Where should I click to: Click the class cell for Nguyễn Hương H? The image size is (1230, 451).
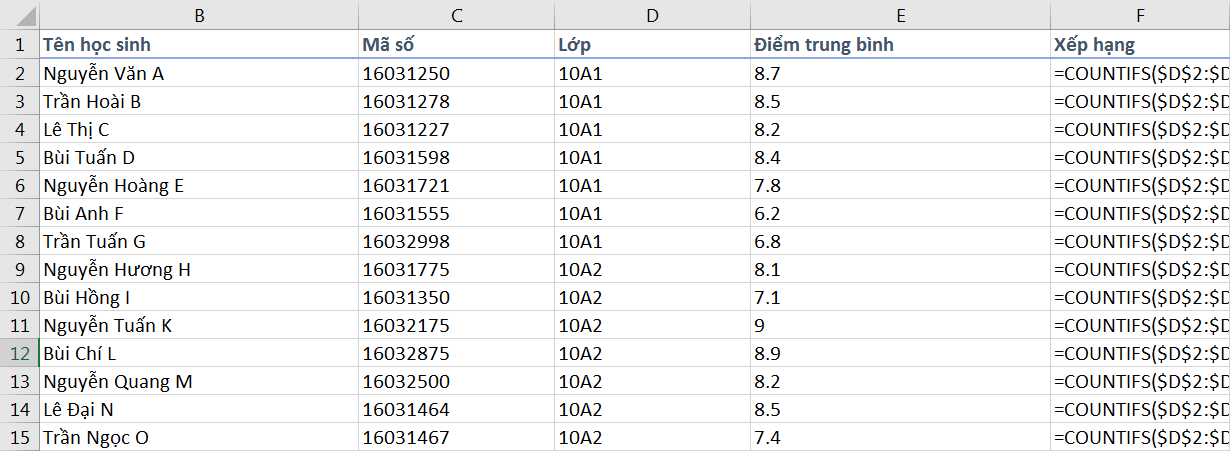(x=652, y=269)
